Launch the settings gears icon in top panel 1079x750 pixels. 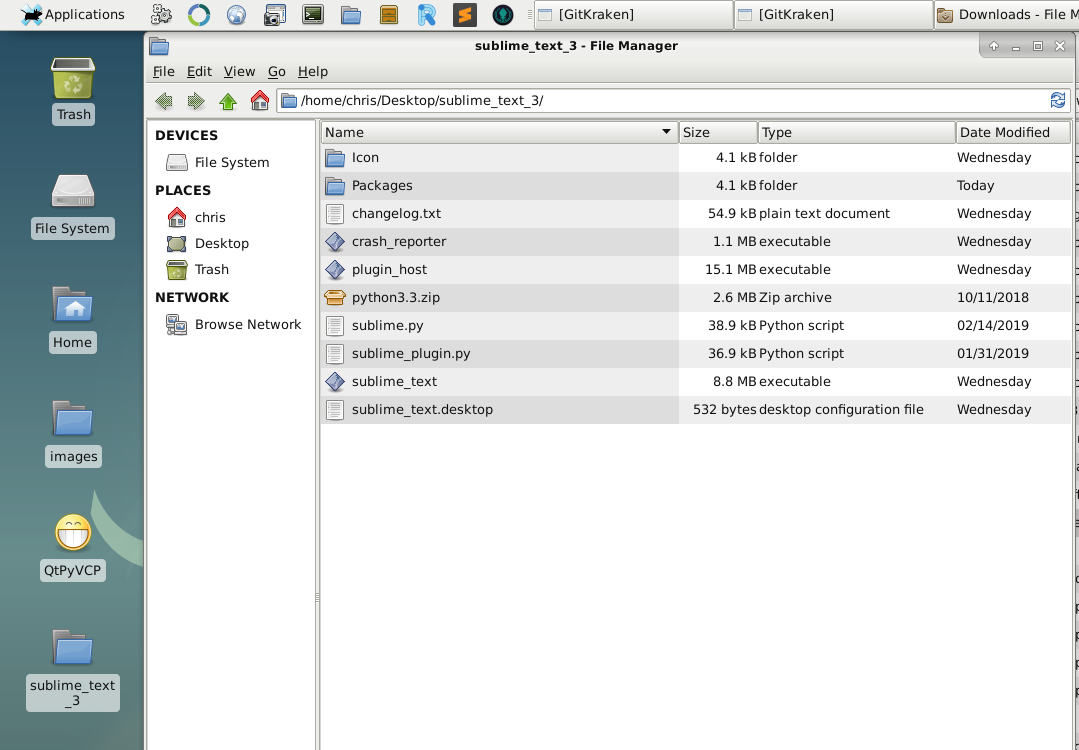[161, 14]
